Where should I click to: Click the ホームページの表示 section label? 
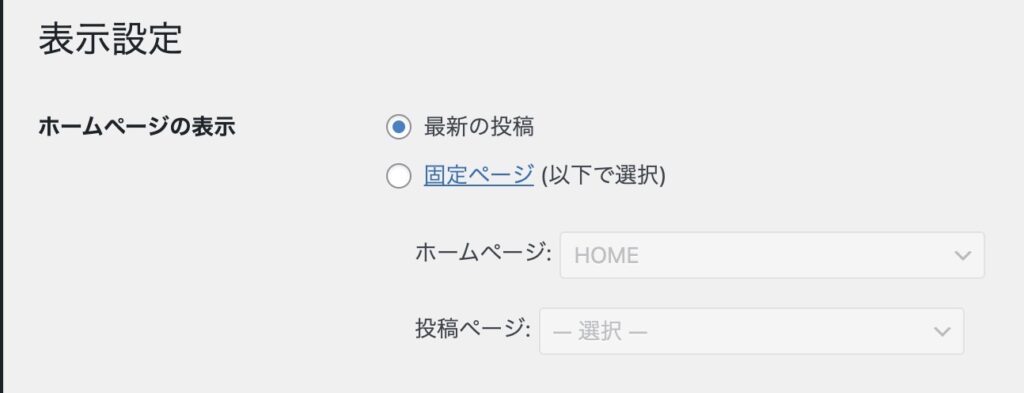(137, 127)
